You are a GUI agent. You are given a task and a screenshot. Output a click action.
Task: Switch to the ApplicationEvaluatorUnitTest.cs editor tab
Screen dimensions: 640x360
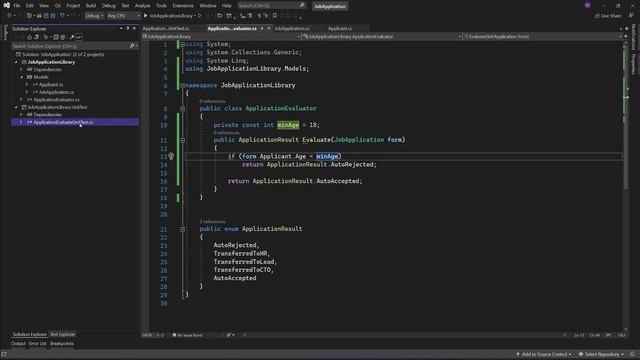pos(166,29)
